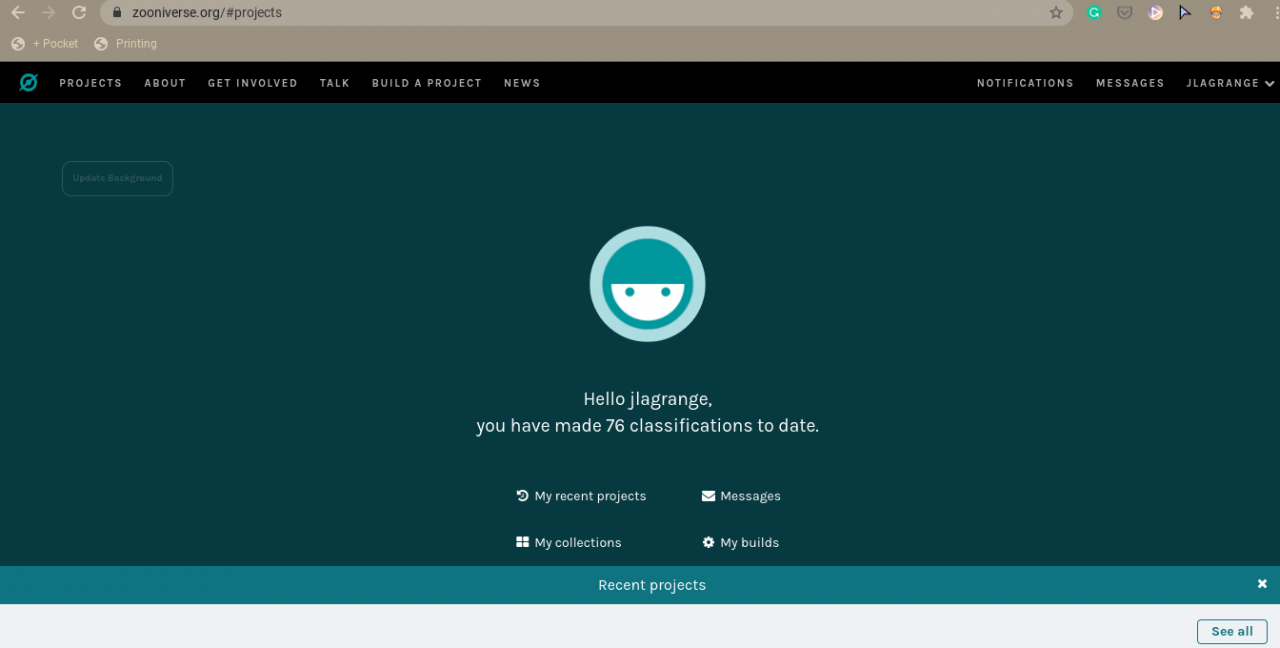Image resolution: width=1280 pixels, height=648 pixels.
Task: Open the Pocket extension icon
Action: coord(1125,13)
